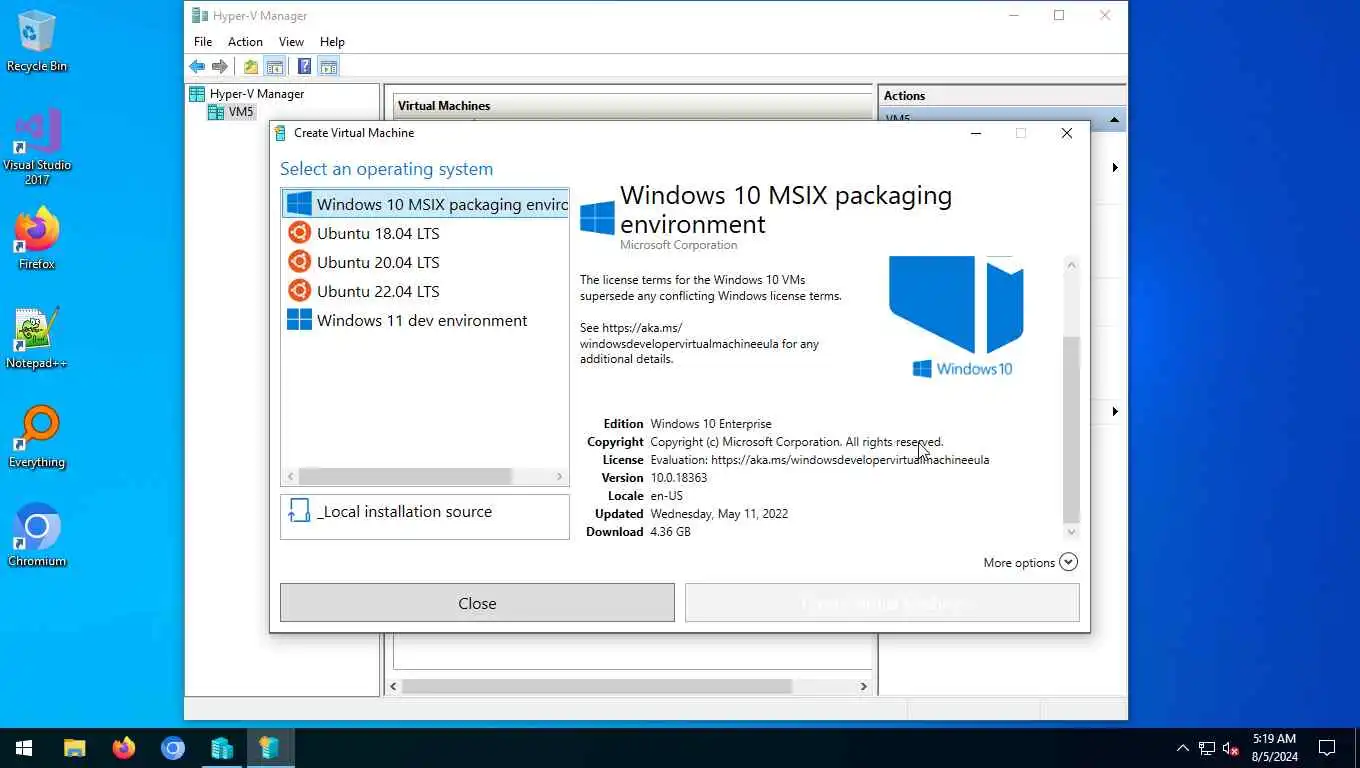Click the network icon in system tray
Screen dimensions: 1360x768
tap(1207, 748)
